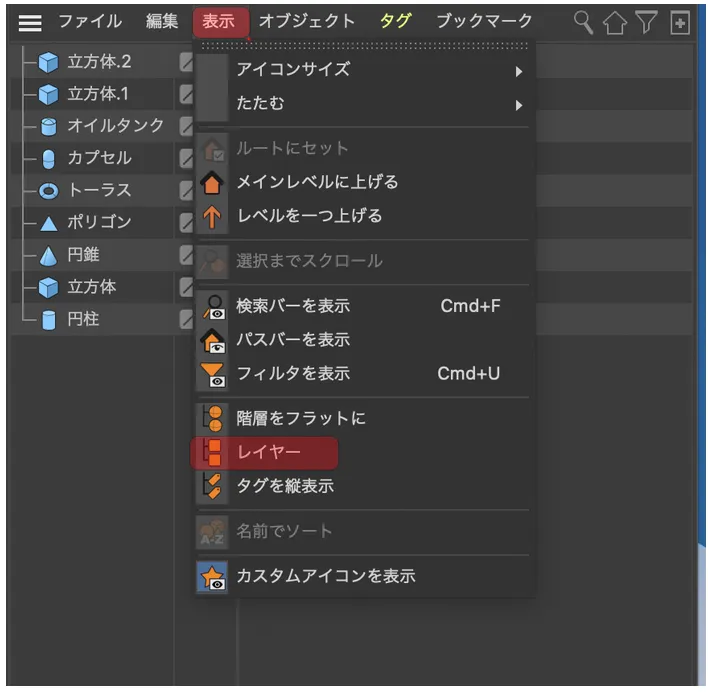Click the filter funnel icon in header
The width and height of the screenshot is (708, 692).
point(646,23)
